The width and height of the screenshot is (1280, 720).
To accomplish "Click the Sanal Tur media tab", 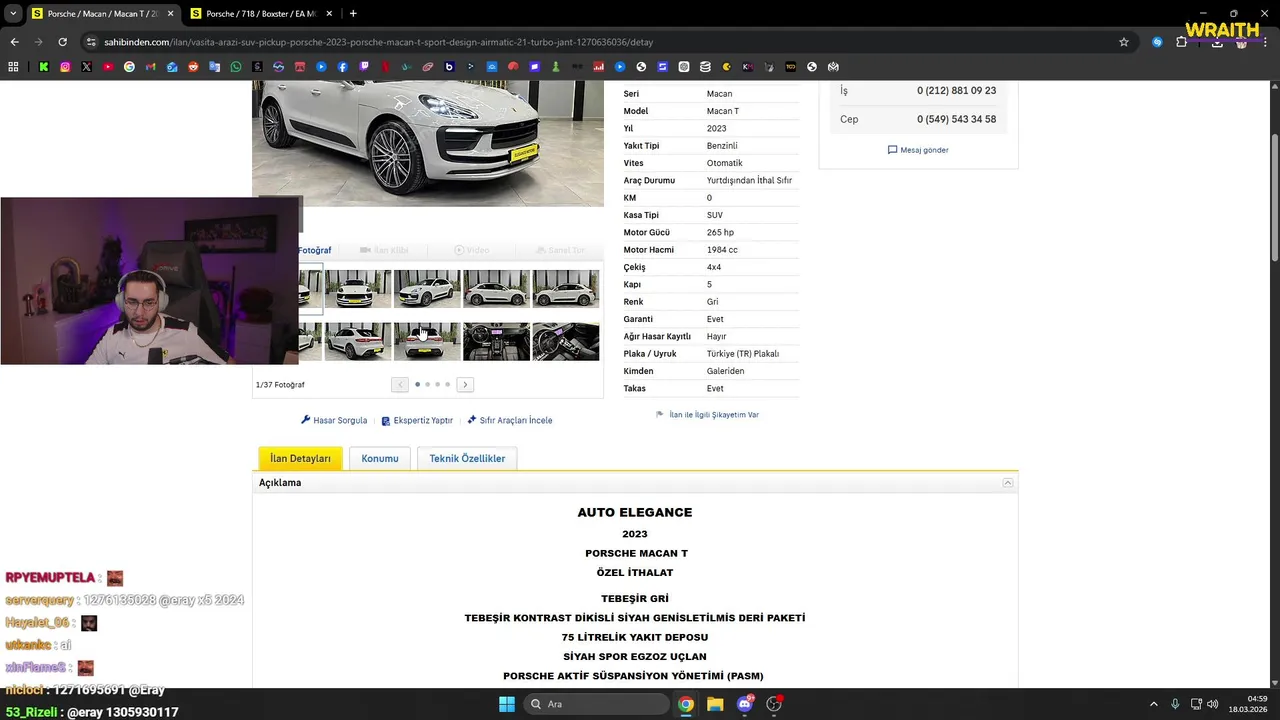I will 560,250.
